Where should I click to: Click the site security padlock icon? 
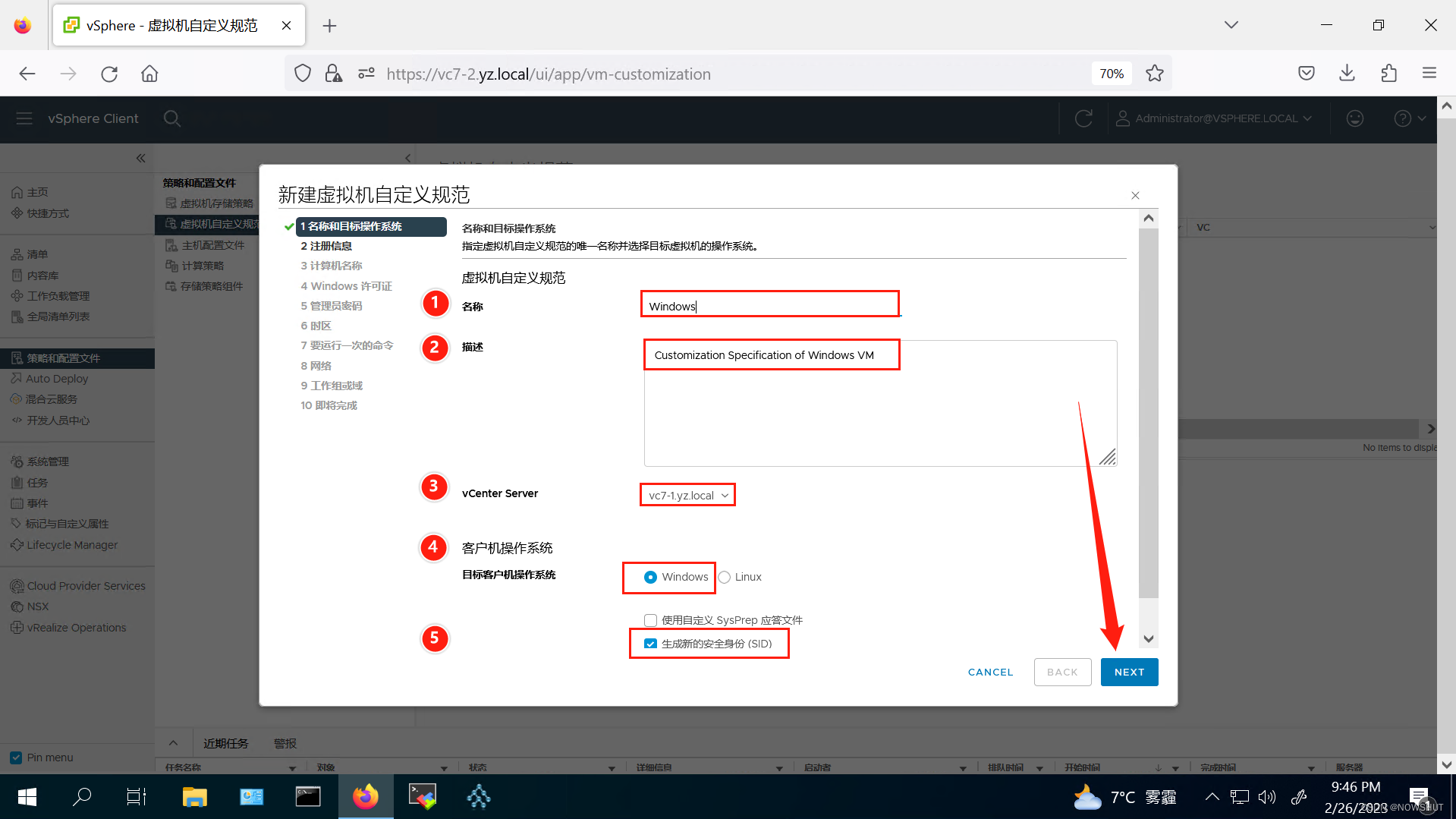(333, 74)
